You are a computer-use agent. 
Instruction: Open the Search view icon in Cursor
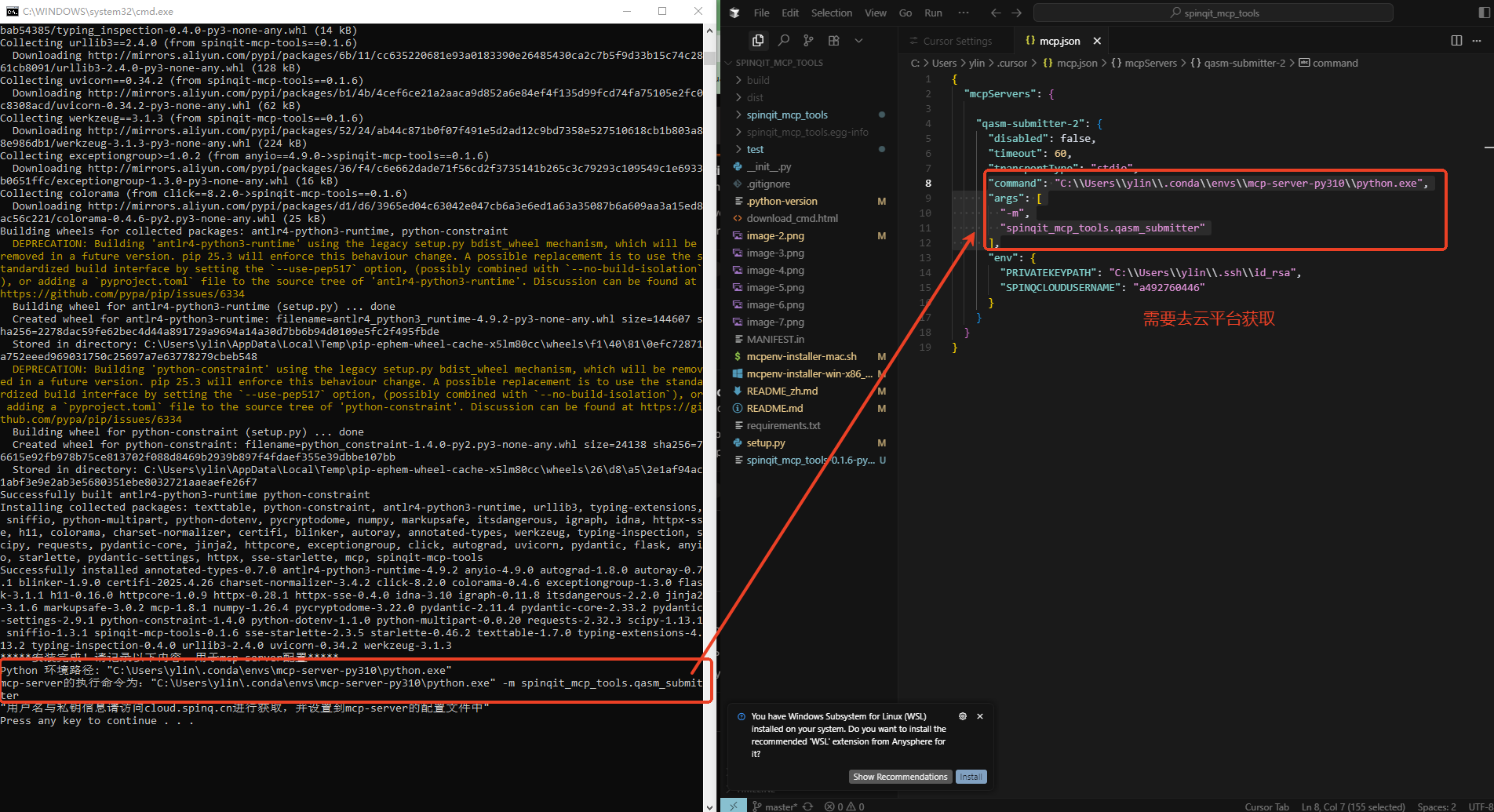[783, 40]
